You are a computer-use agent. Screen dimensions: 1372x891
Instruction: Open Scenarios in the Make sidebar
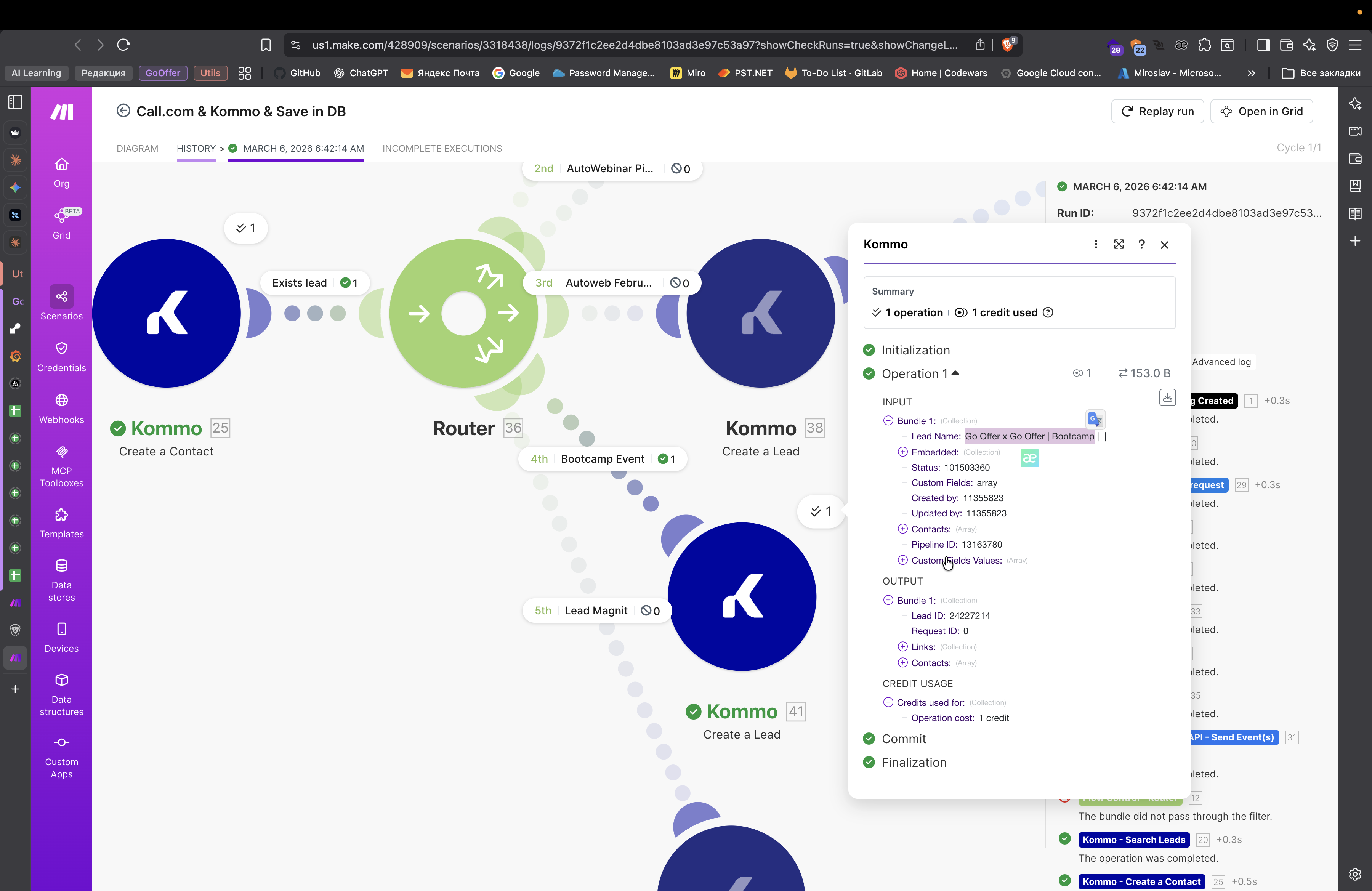point(61,303)
